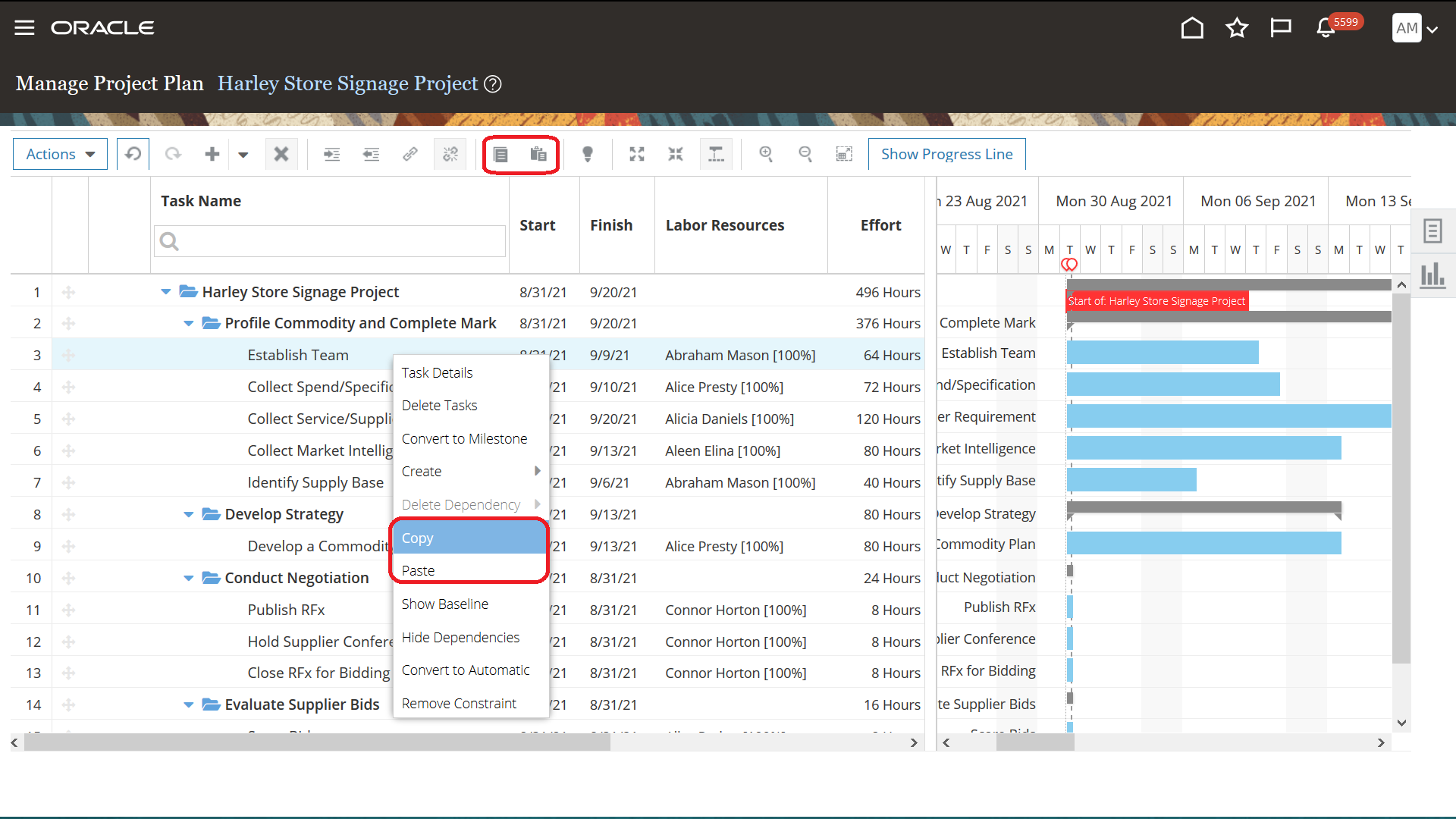Go to Home icon
1456x819 pixels.
(1192, 28)
